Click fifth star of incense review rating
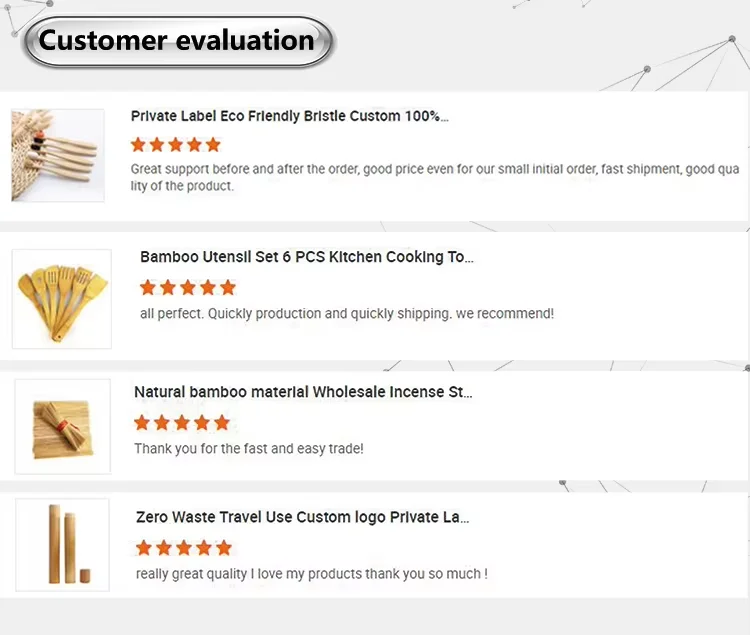 pyautogui.click(x=222, y=423)
